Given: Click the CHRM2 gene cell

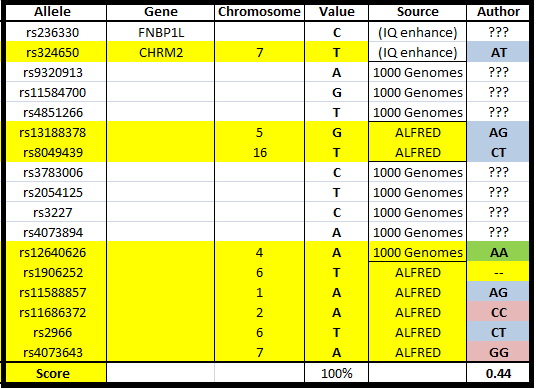Looking at the screenshot, I should click(x=160, y=52).
